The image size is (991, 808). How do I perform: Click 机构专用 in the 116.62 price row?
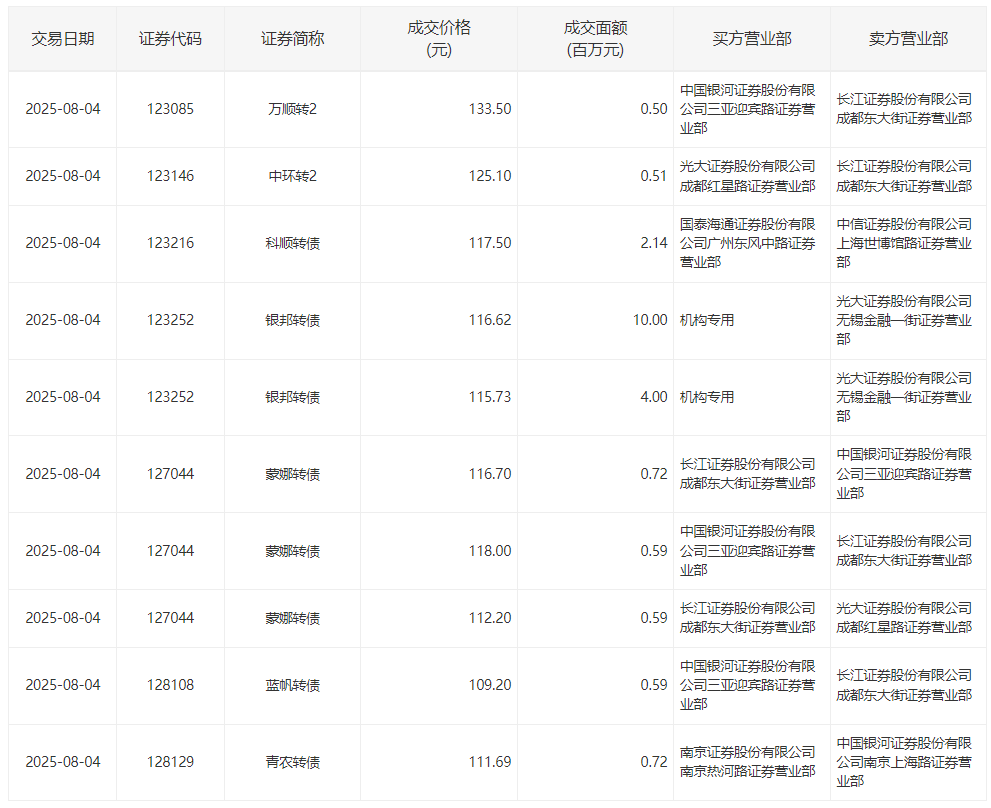(707, 320)
